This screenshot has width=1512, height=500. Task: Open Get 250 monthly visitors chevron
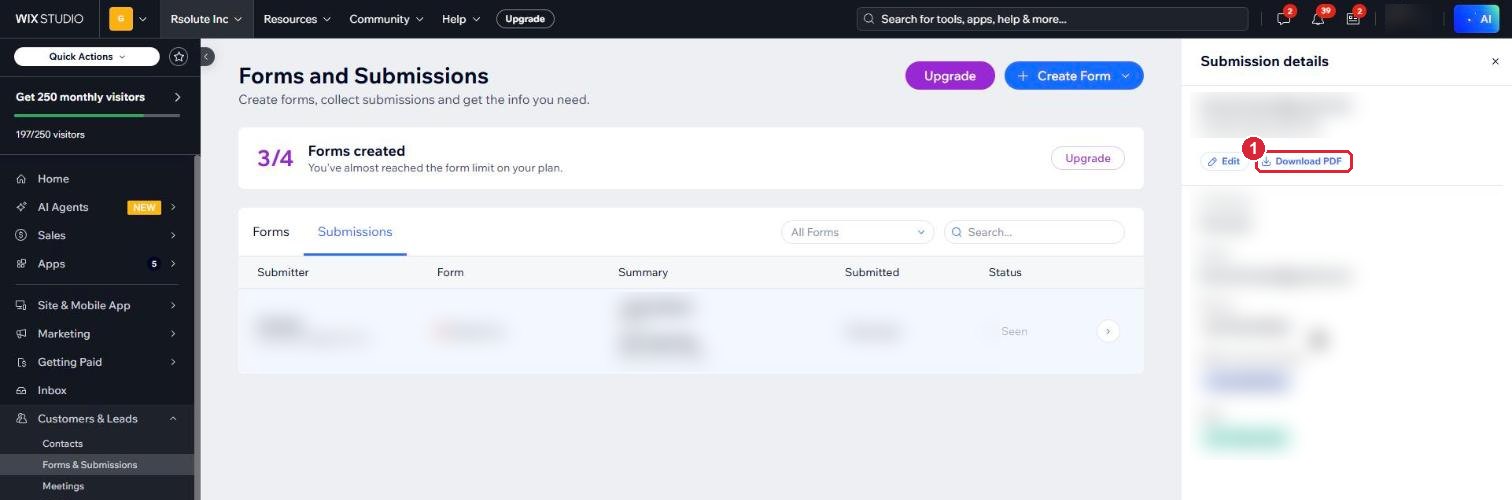pyautogui.click(x=177, y=97)
